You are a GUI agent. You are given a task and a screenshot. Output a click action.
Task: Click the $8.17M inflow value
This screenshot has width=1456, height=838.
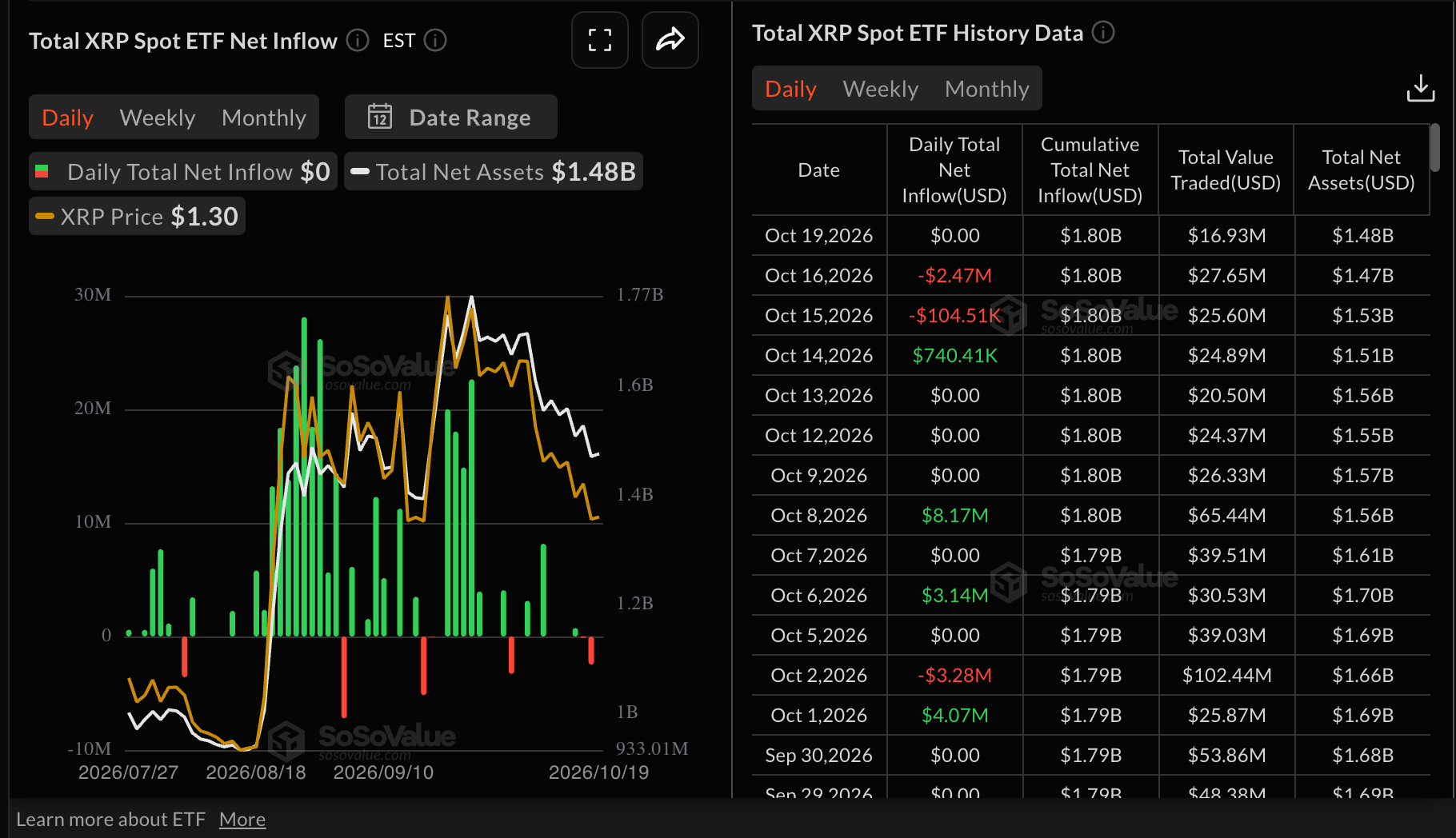[x=955, y=516]
